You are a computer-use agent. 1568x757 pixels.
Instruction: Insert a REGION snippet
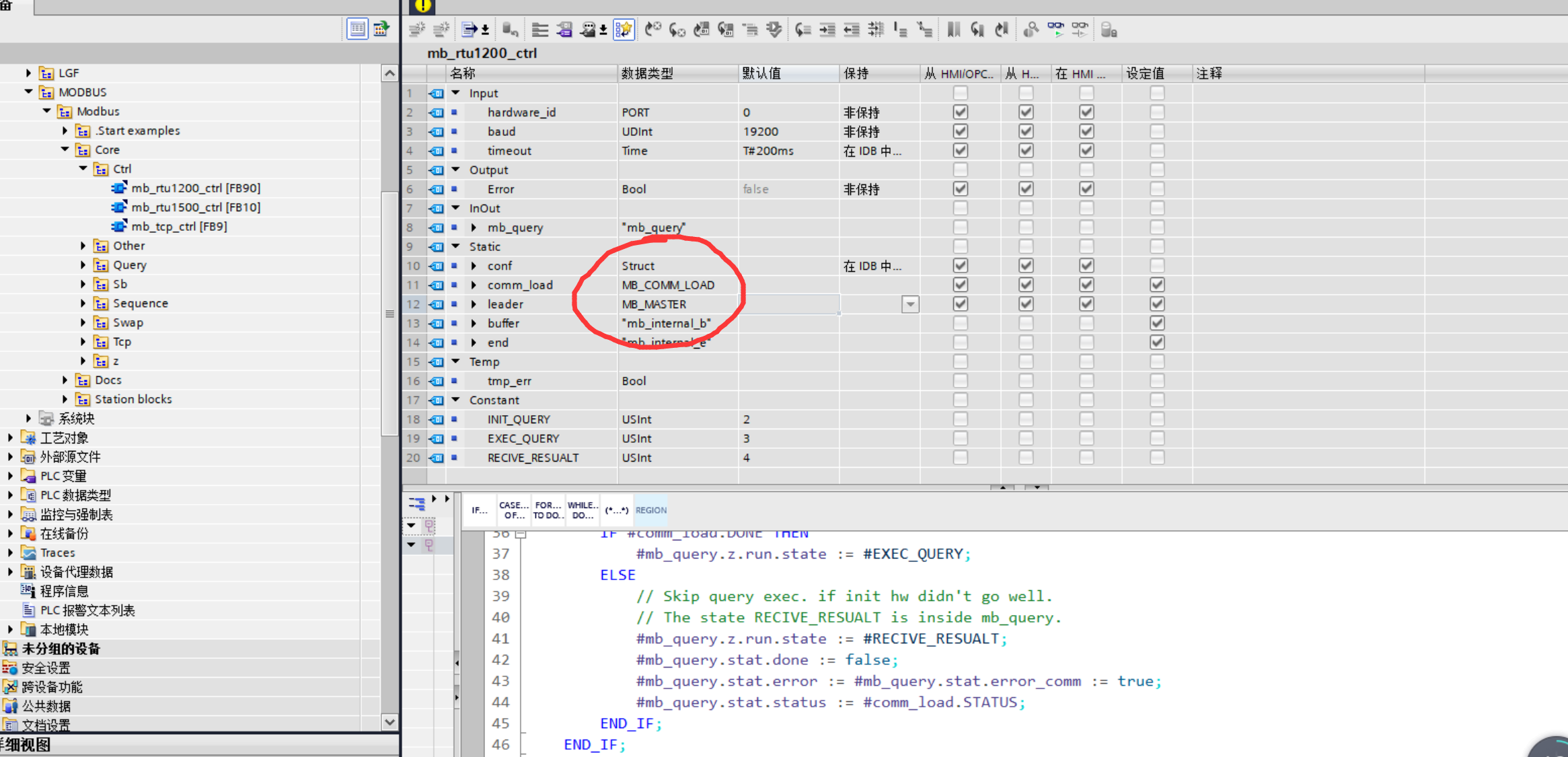pyautogui.click(x=650, y=510)
